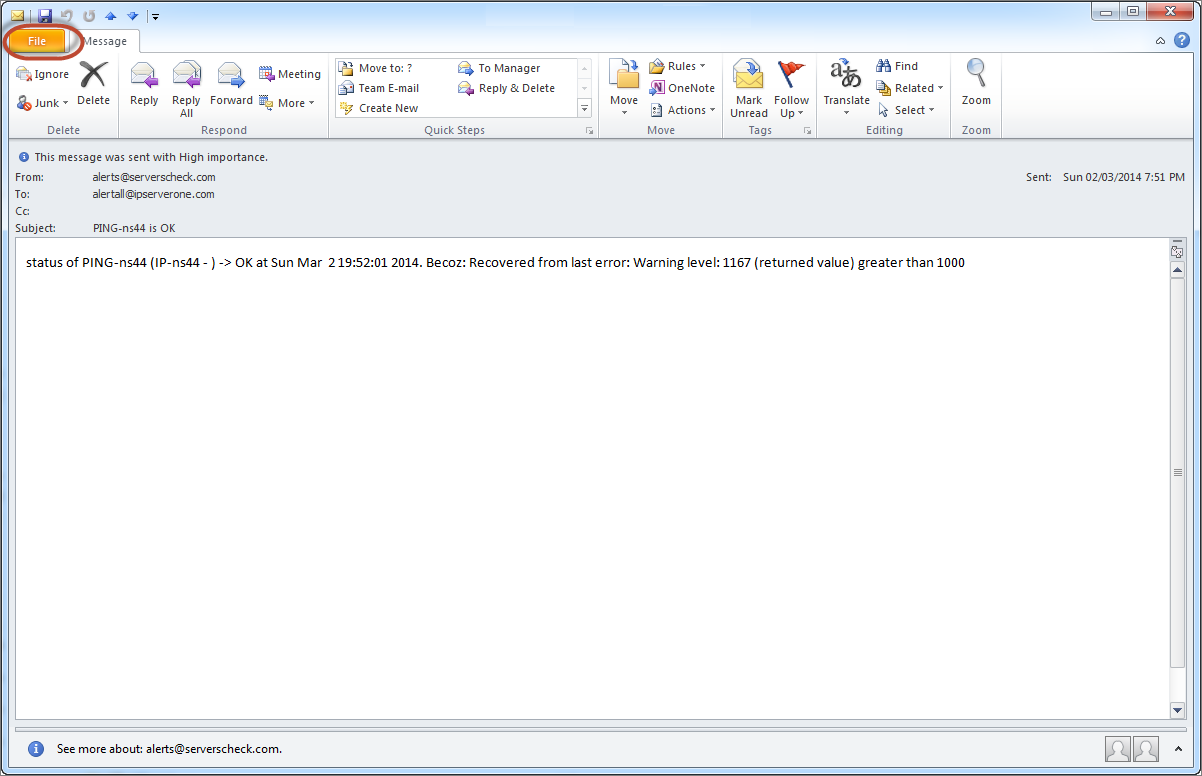Open the Tags dialog launcher
1202x776 pixels.
[x=807, y=131]
